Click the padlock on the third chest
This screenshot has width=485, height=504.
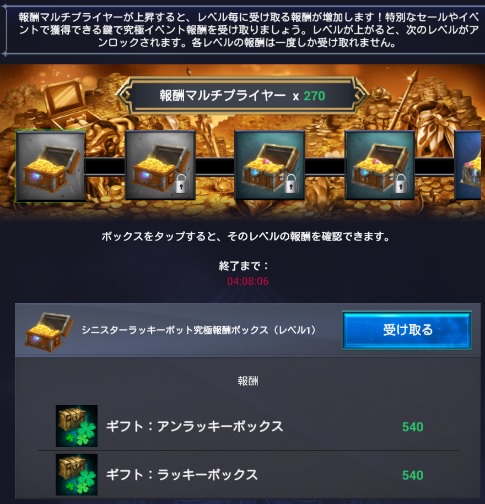click(x=291, y=184)
